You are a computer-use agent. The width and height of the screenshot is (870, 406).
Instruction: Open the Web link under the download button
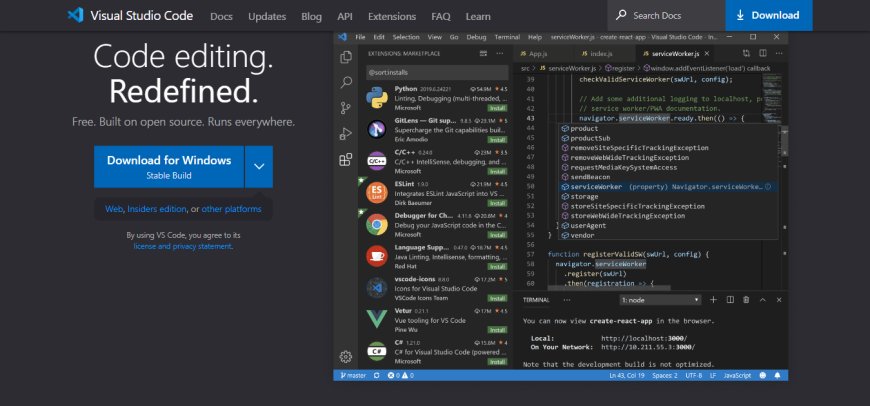click(113, 209)
